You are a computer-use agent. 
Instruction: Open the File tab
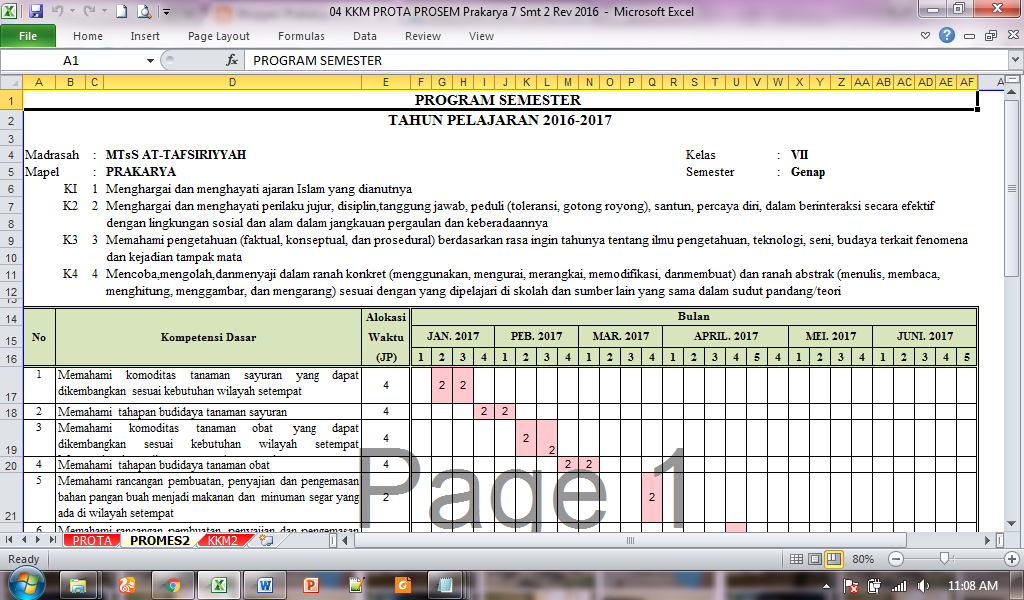[28, 36]
